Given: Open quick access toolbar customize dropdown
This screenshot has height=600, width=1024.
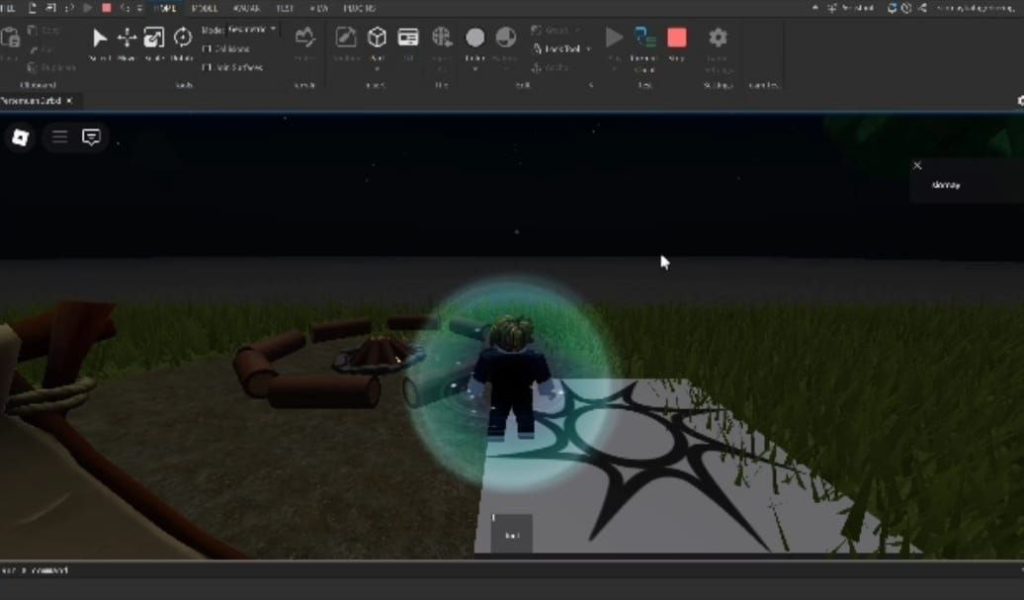Looking at the screenshot, I should [139, 8].
